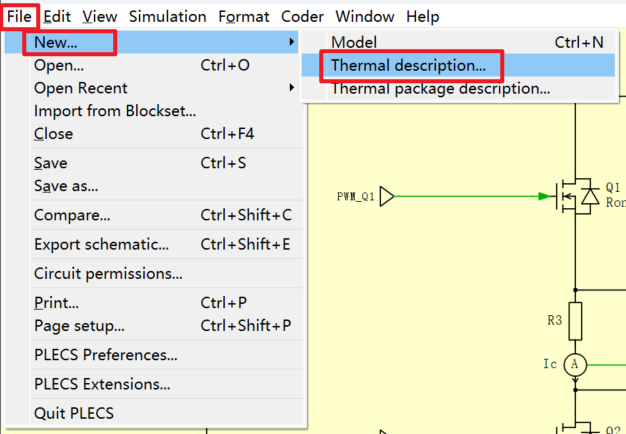Screen dimensions: 626x434
Task: Open PLECS Extensions dialog
Action: pos(102,384)
